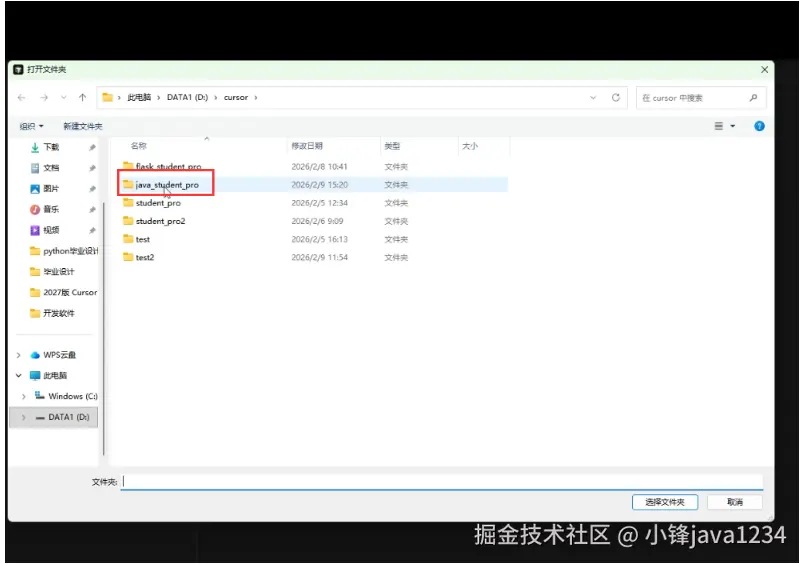Unpin 视频 using its pin icon
Viewport: 804px width, 566px height.
[x=92, y=231]
